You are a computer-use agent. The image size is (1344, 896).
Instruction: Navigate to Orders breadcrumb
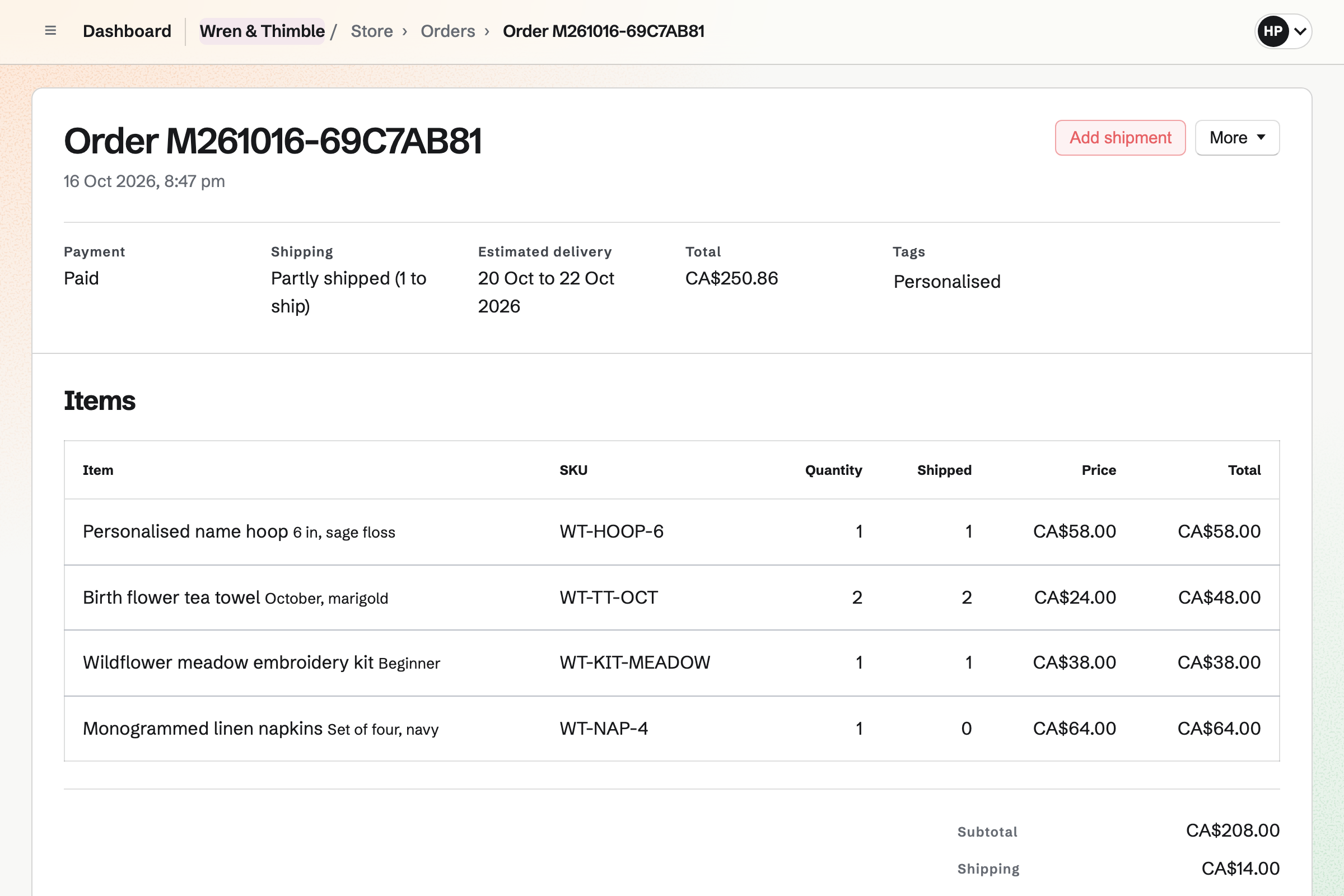pos(448,31)
